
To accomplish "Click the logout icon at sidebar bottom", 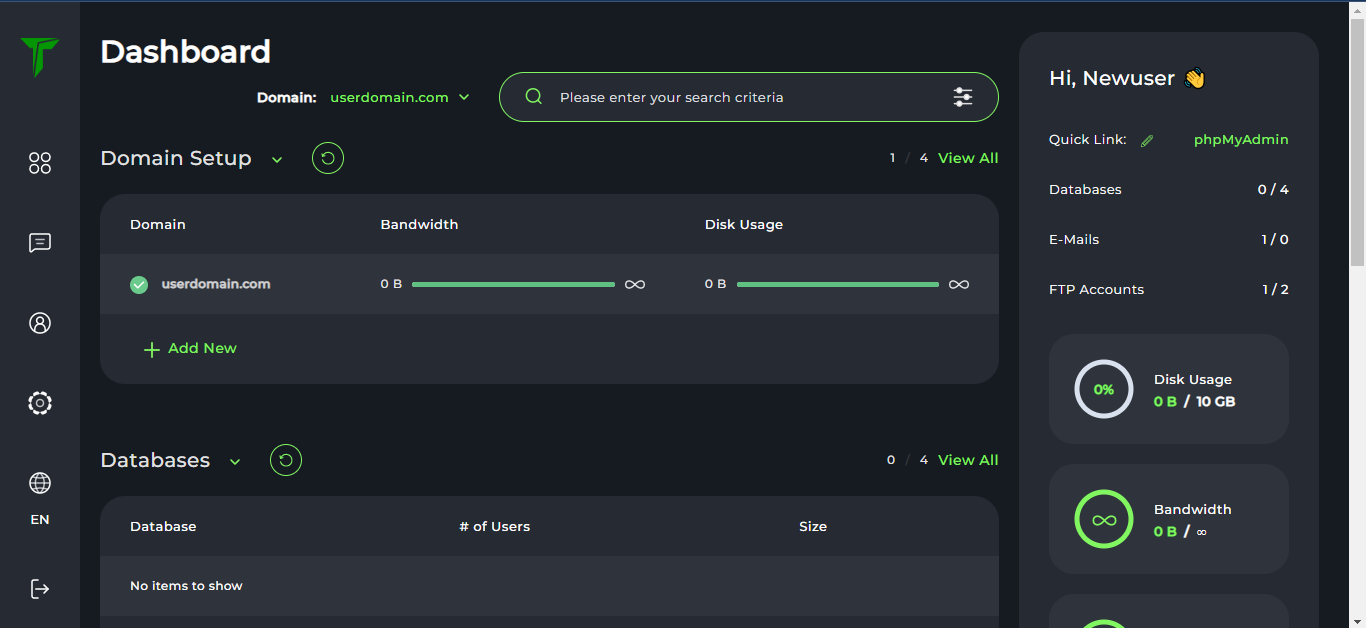I will pos(40,589).
